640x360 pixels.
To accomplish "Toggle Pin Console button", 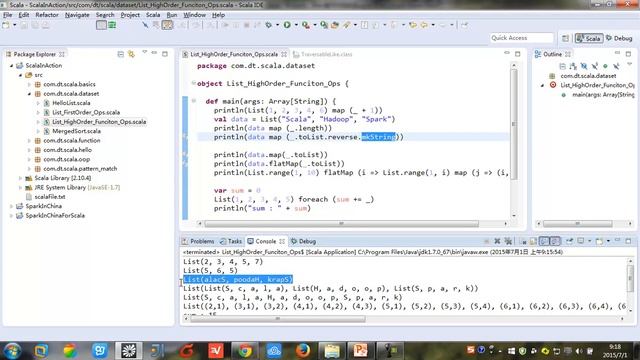I will coord(569,241).
